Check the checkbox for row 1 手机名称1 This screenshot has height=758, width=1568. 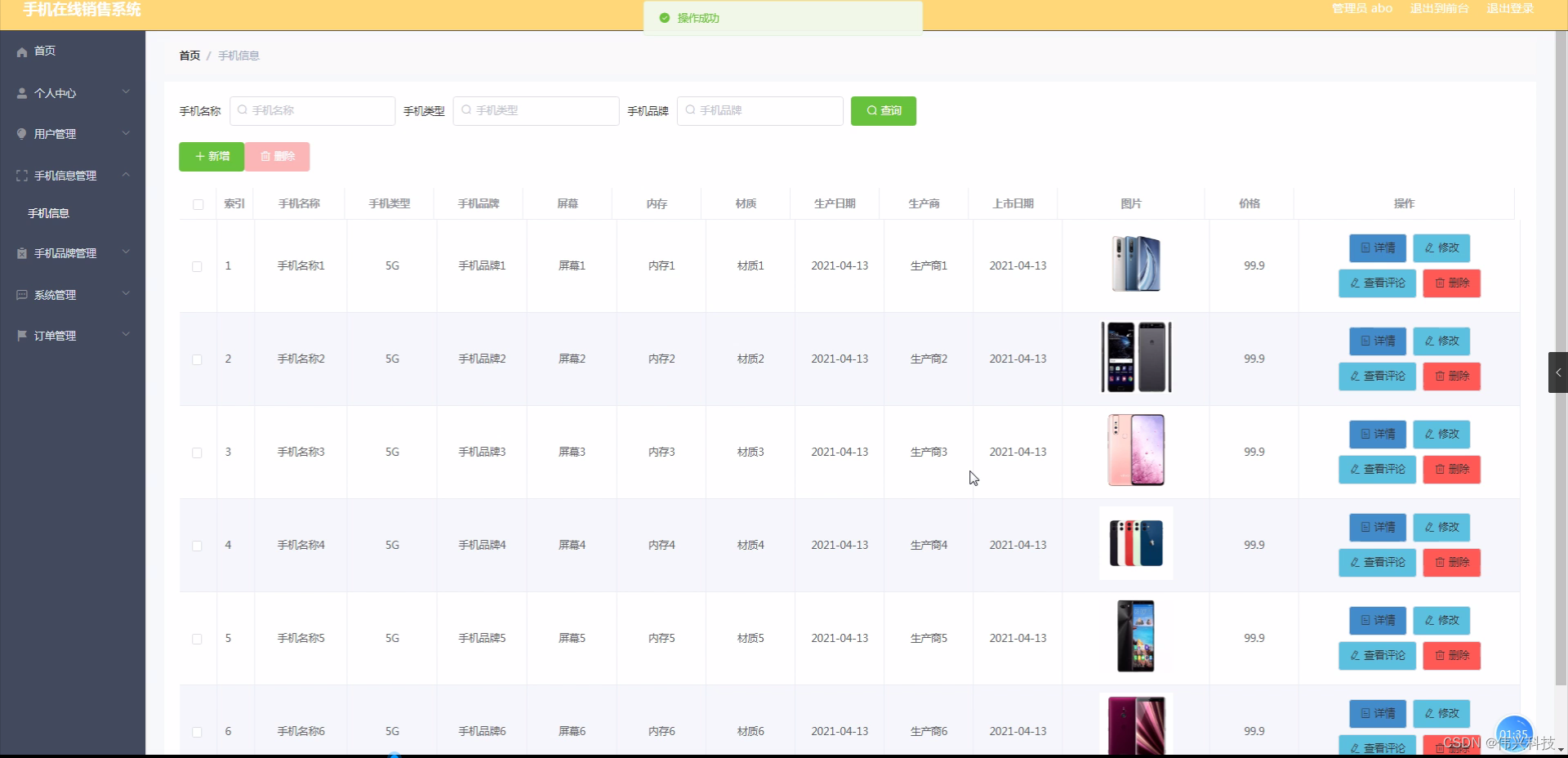197,266
